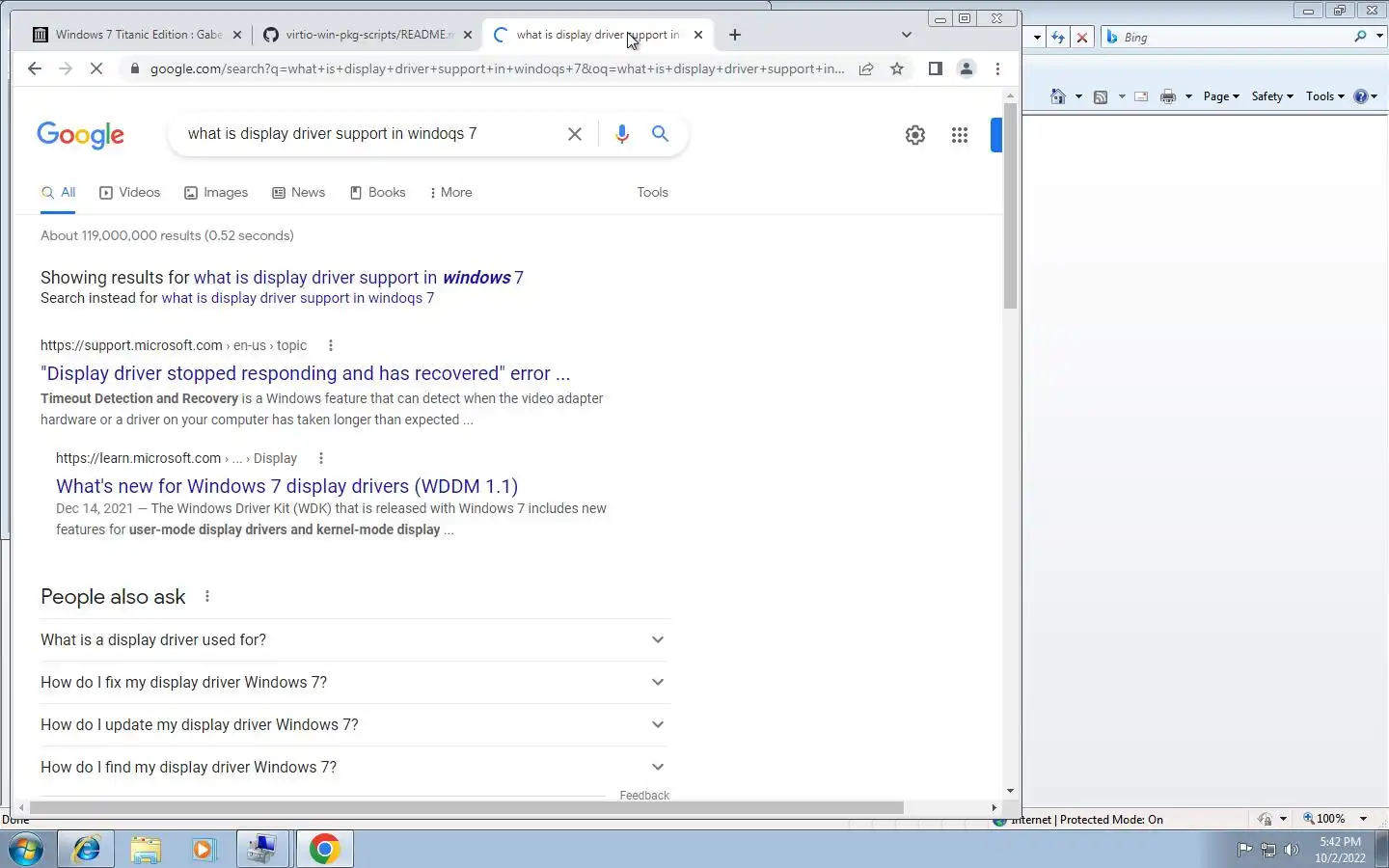
Task: Open Google quick settings gear
Action: pyautogui.click(x=915, y=135)
